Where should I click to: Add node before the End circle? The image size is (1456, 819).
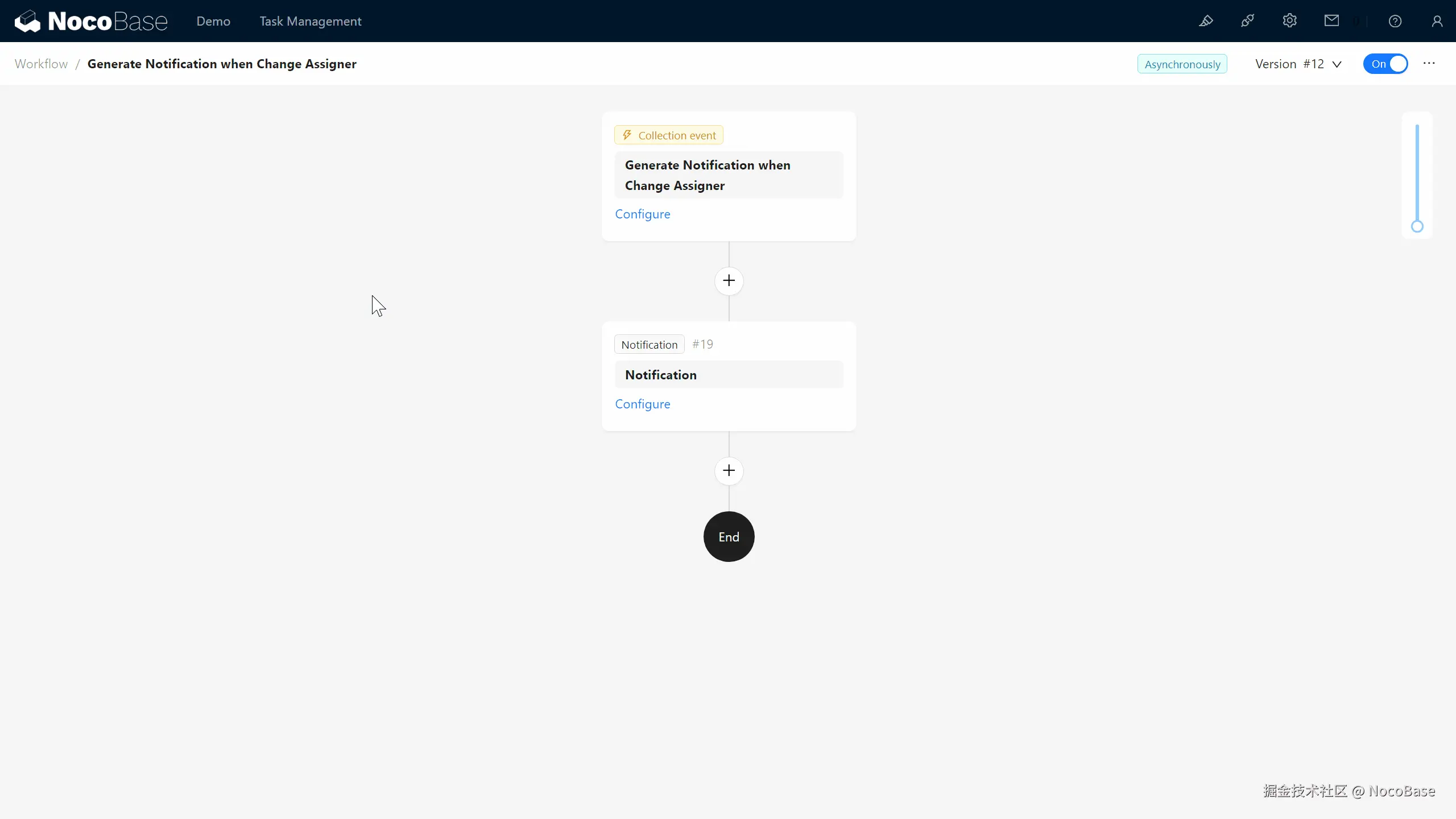[x=729, y=471]
